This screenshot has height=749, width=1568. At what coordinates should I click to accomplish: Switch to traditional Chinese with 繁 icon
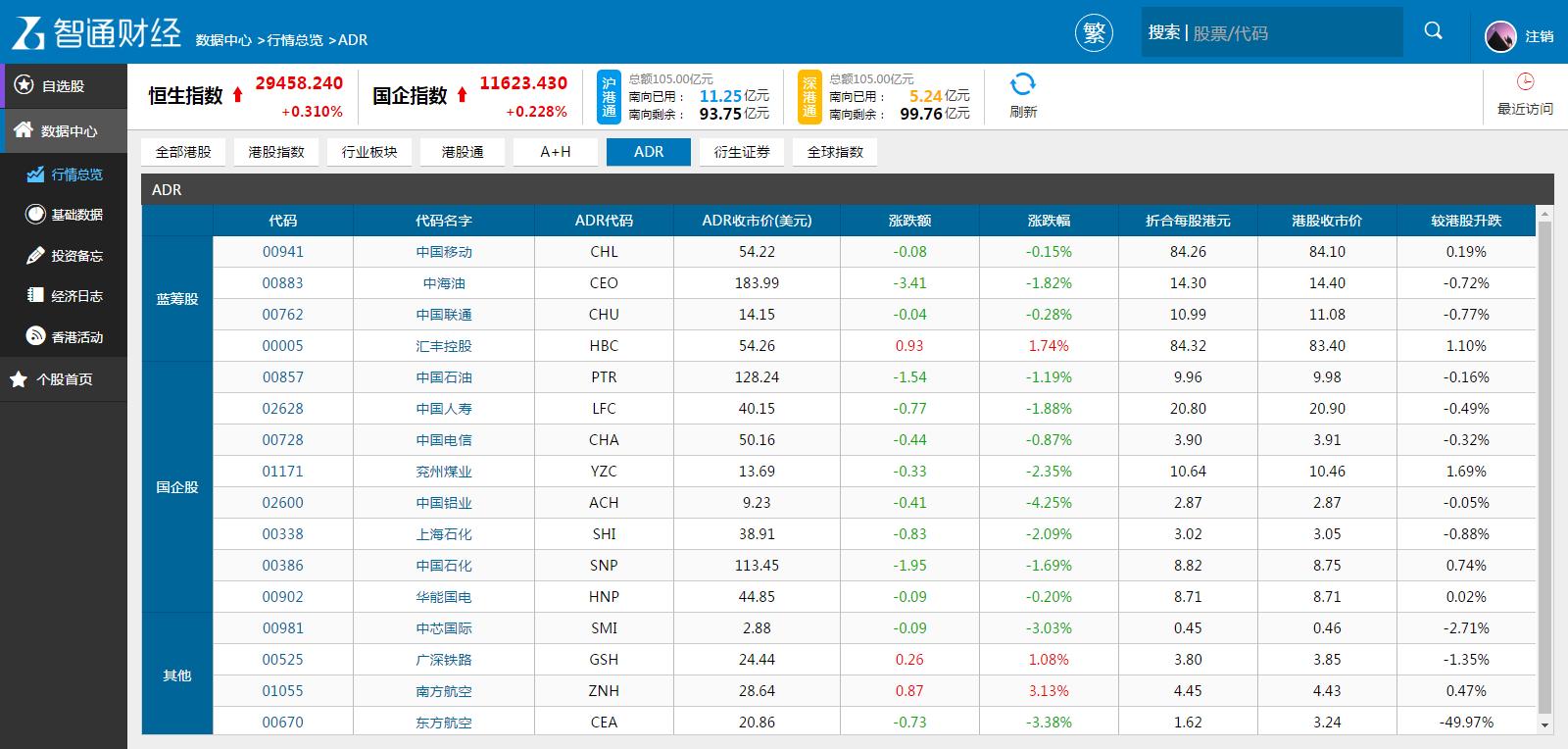pyautogui.click(x=1095, y=33)
